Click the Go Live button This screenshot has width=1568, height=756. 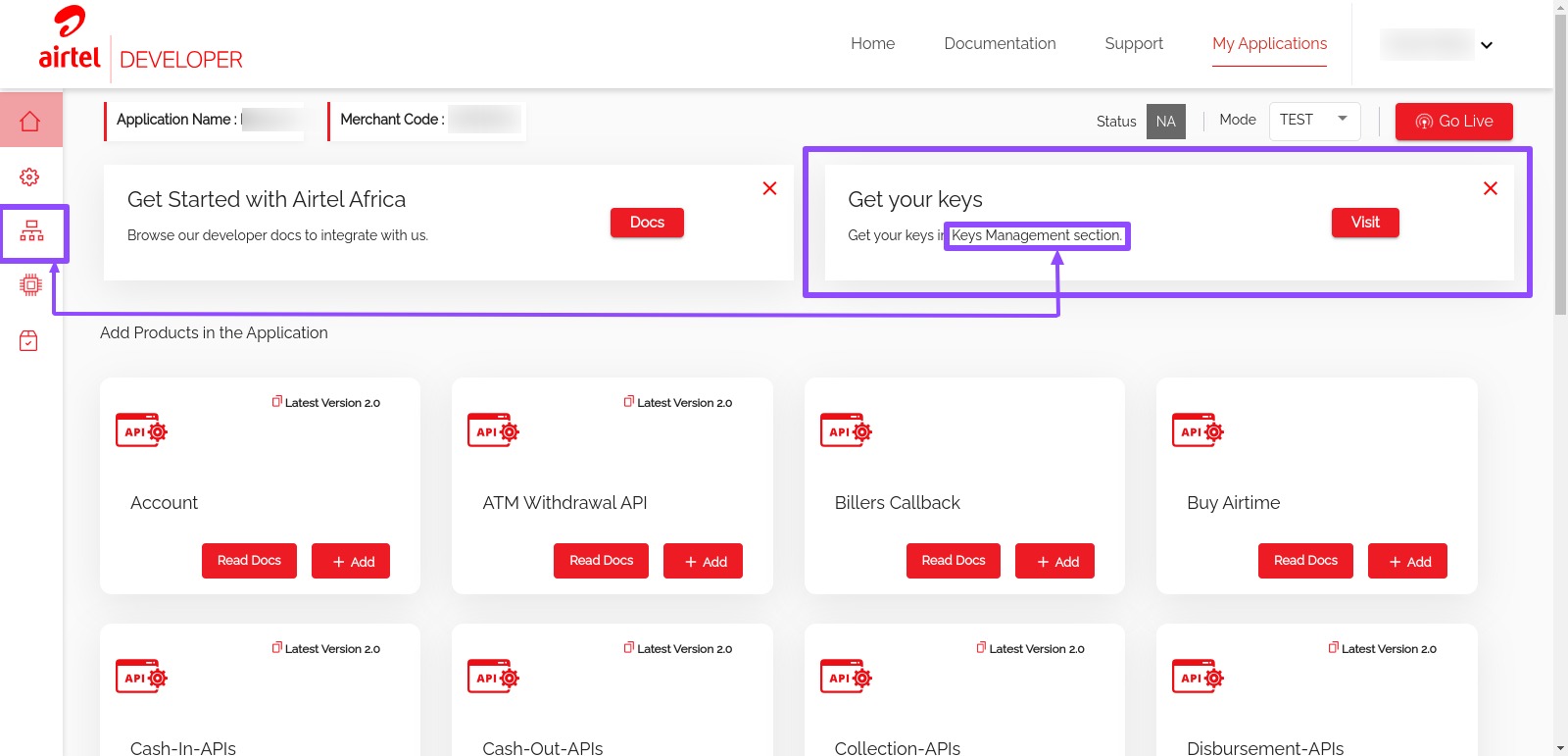tap(1453, 121)
